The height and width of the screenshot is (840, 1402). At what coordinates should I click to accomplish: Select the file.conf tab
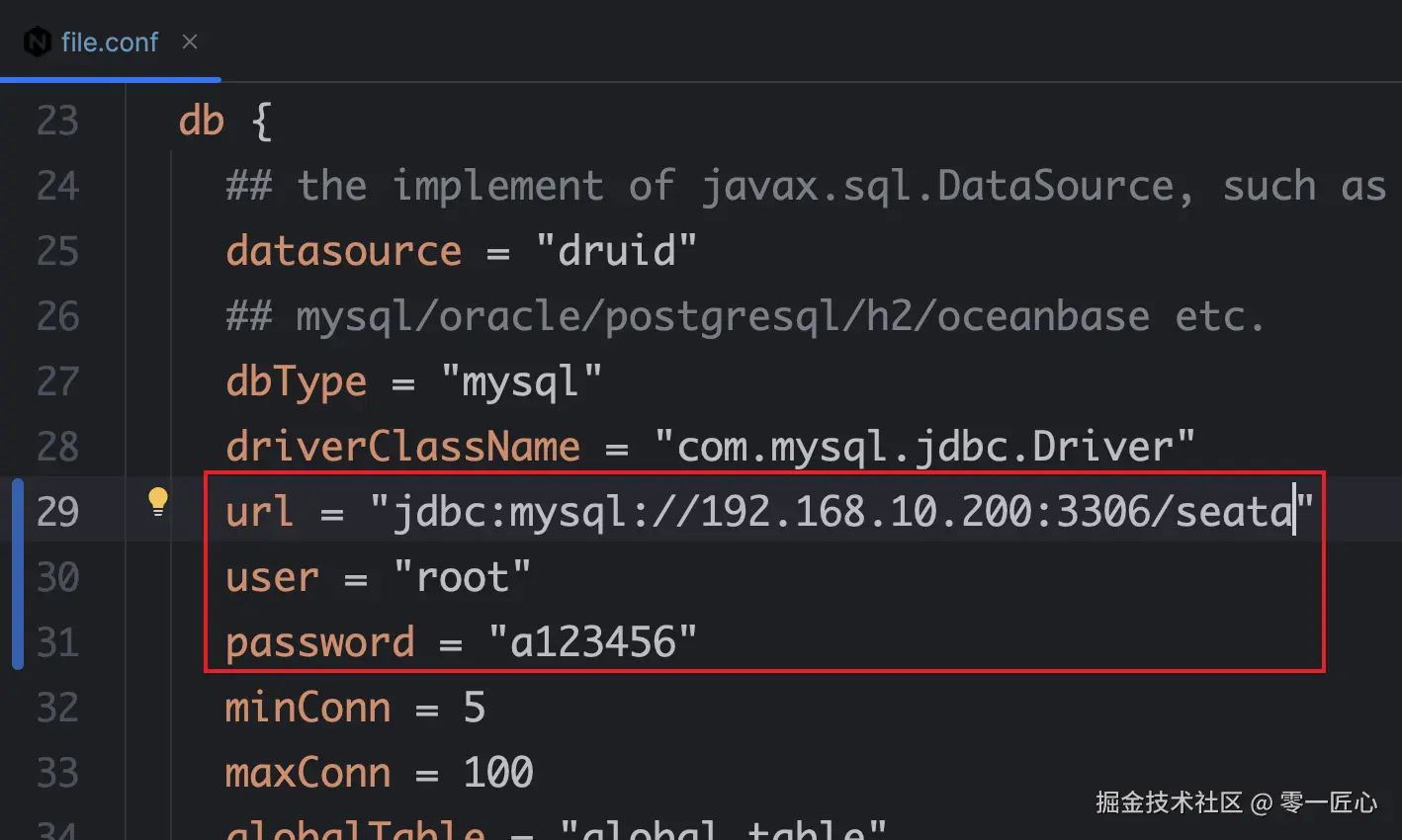point(109,42)
